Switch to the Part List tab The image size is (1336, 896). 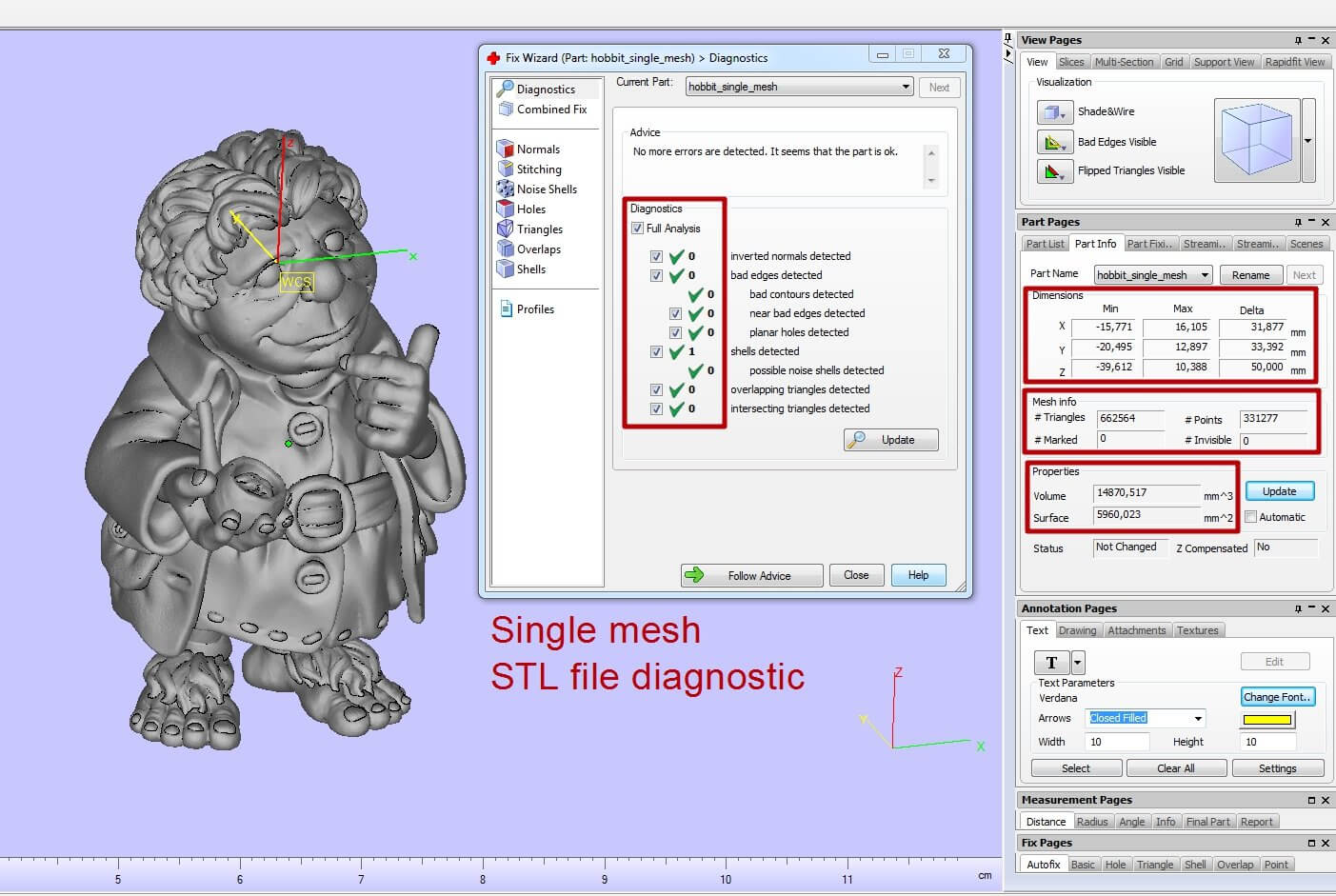click(x=1045, y=244)
